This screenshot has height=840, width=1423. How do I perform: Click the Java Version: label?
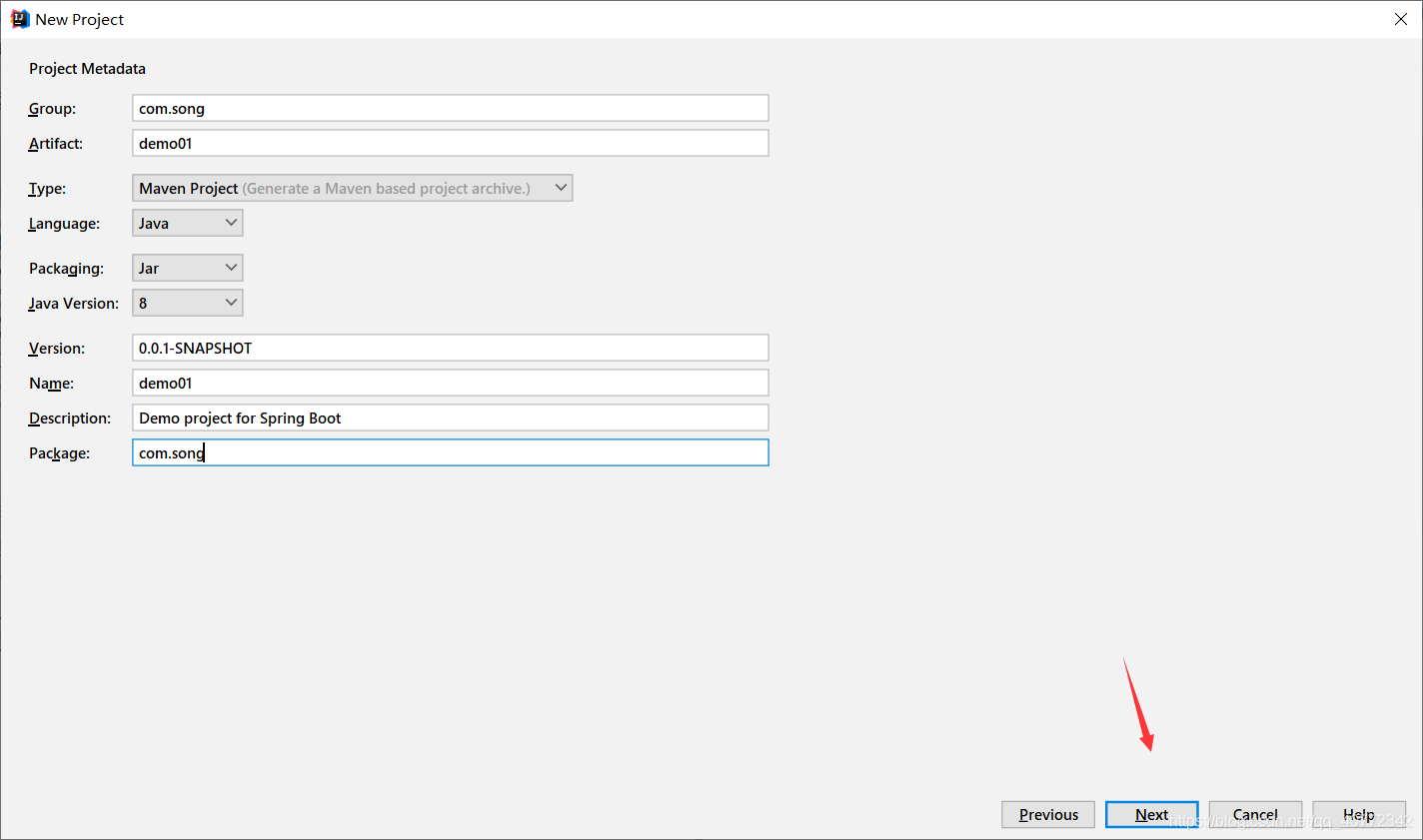click(x=74, y=304)
